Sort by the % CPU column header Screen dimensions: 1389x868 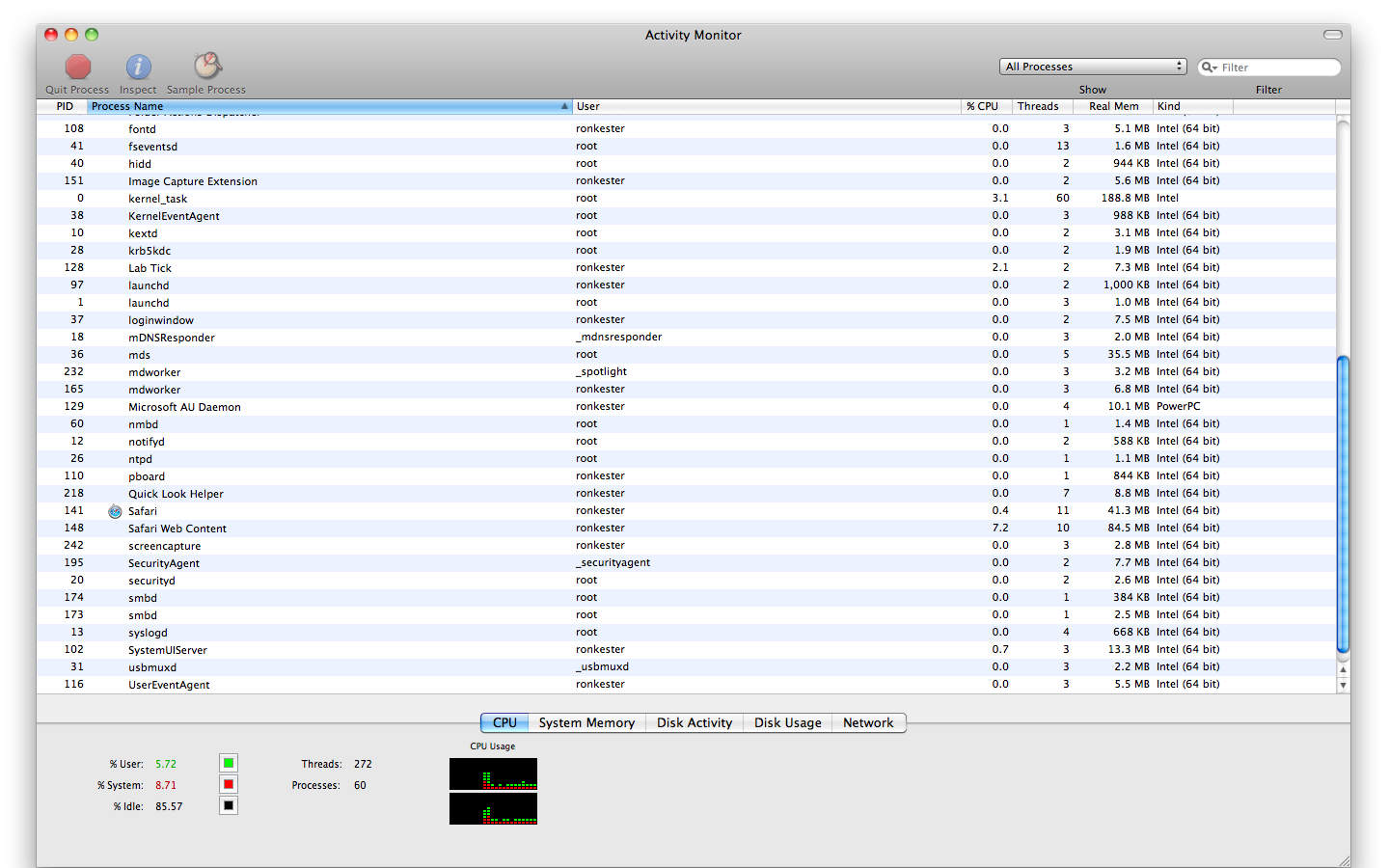click(x=987, y=106)
